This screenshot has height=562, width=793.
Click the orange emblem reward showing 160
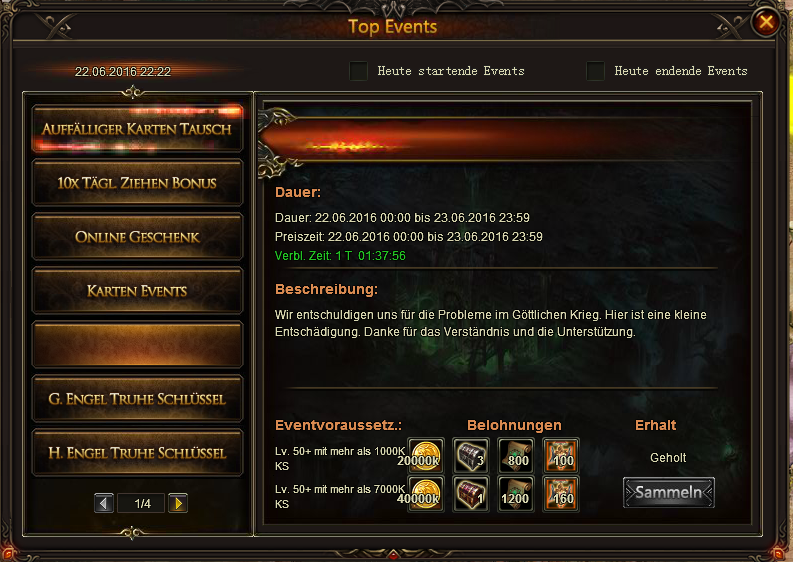(x=561, y=493)
